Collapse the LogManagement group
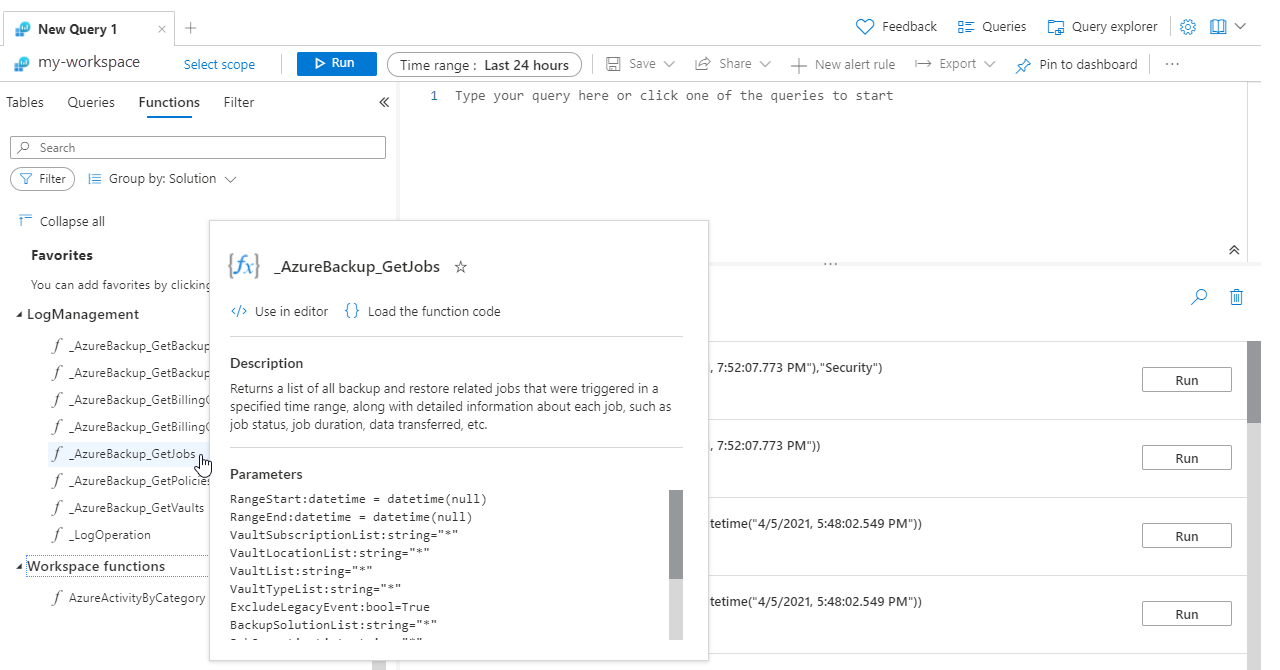 pos(21,315)
